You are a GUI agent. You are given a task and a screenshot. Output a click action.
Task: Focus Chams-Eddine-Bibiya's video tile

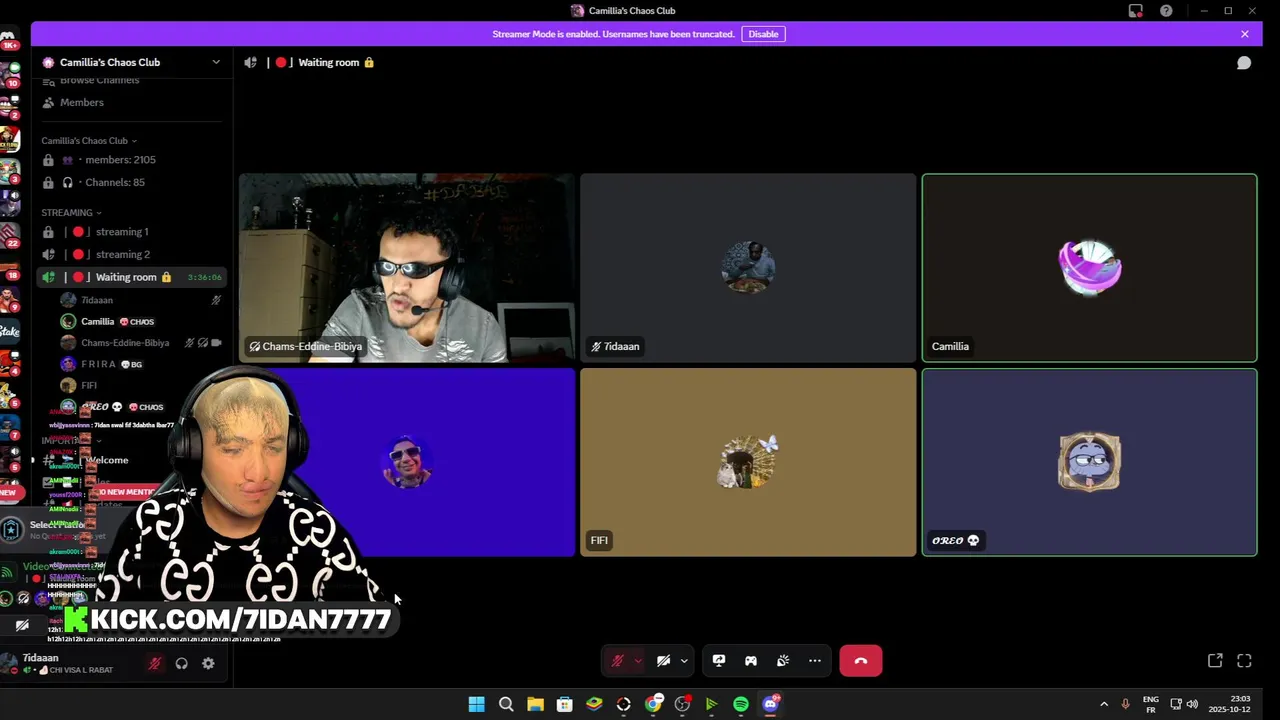click(407, 268)
